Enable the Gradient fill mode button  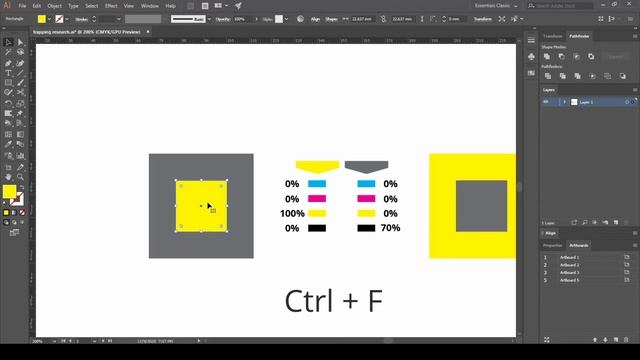tap(14, 212)
